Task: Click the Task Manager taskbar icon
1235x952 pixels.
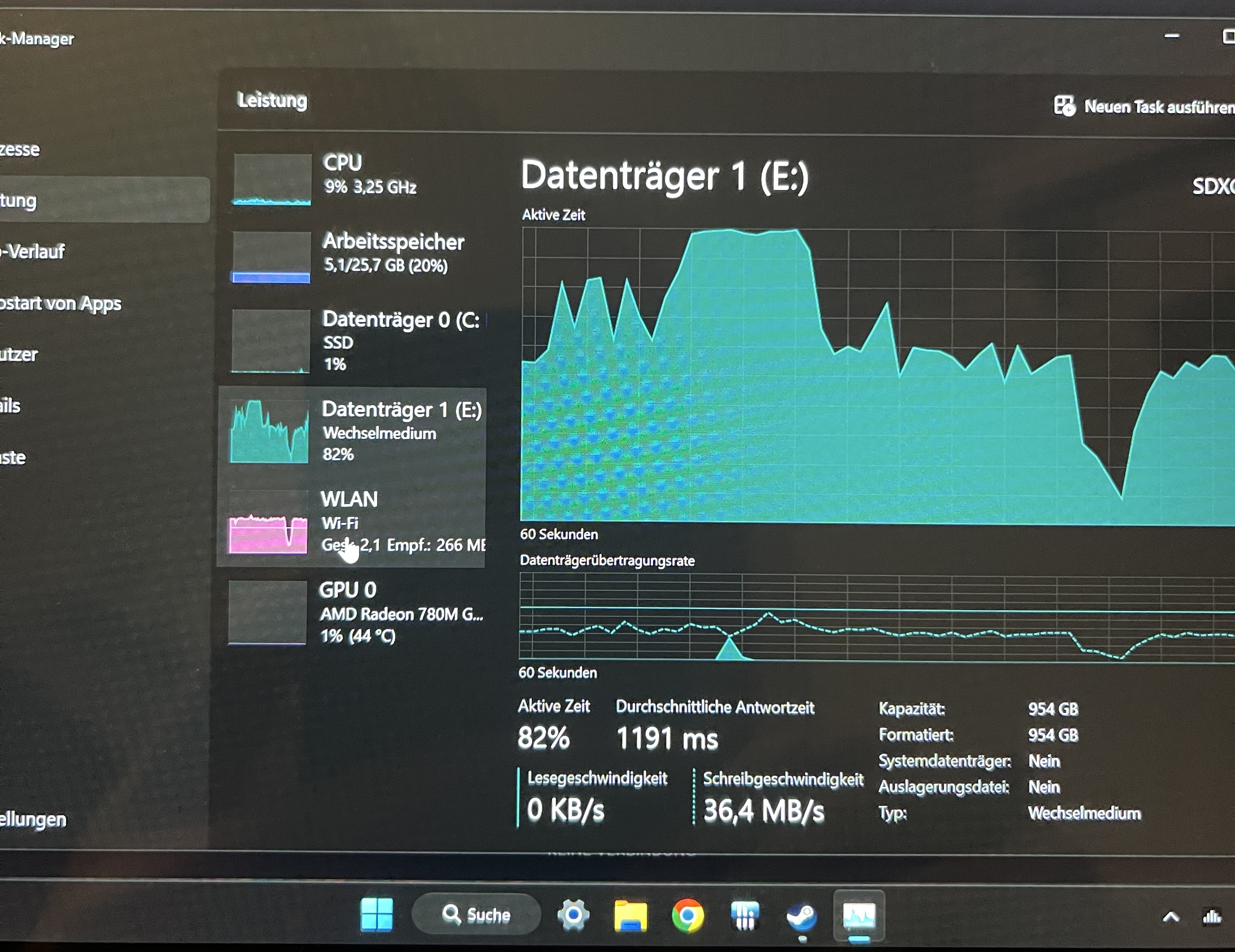Action: coord(859,915)
